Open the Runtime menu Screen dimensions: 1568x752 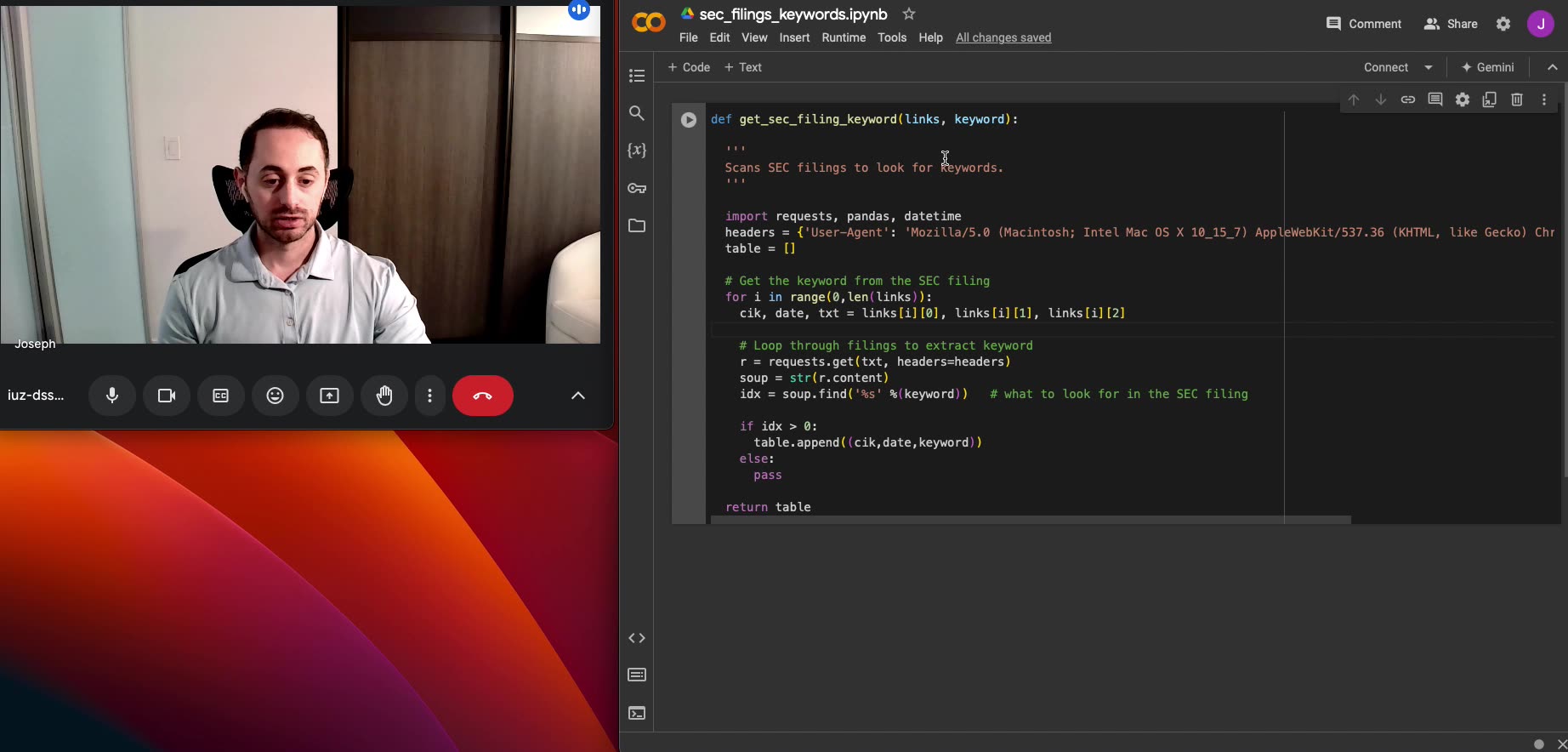(844, 37)
